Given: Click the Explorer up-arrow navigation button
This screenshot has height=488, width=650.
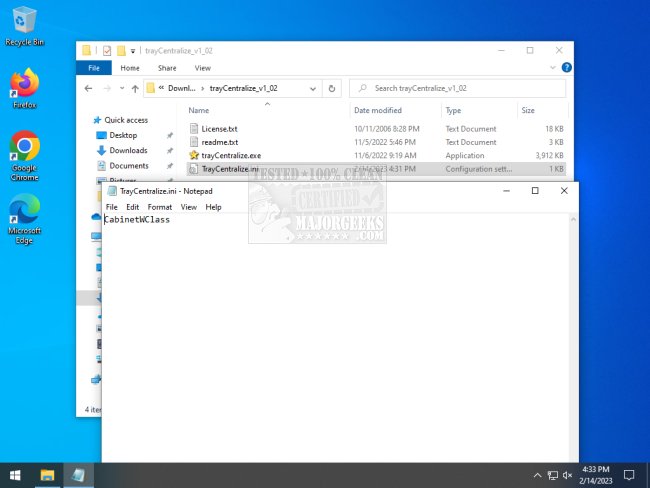Looking at the screenshot, I should [133, 88].
